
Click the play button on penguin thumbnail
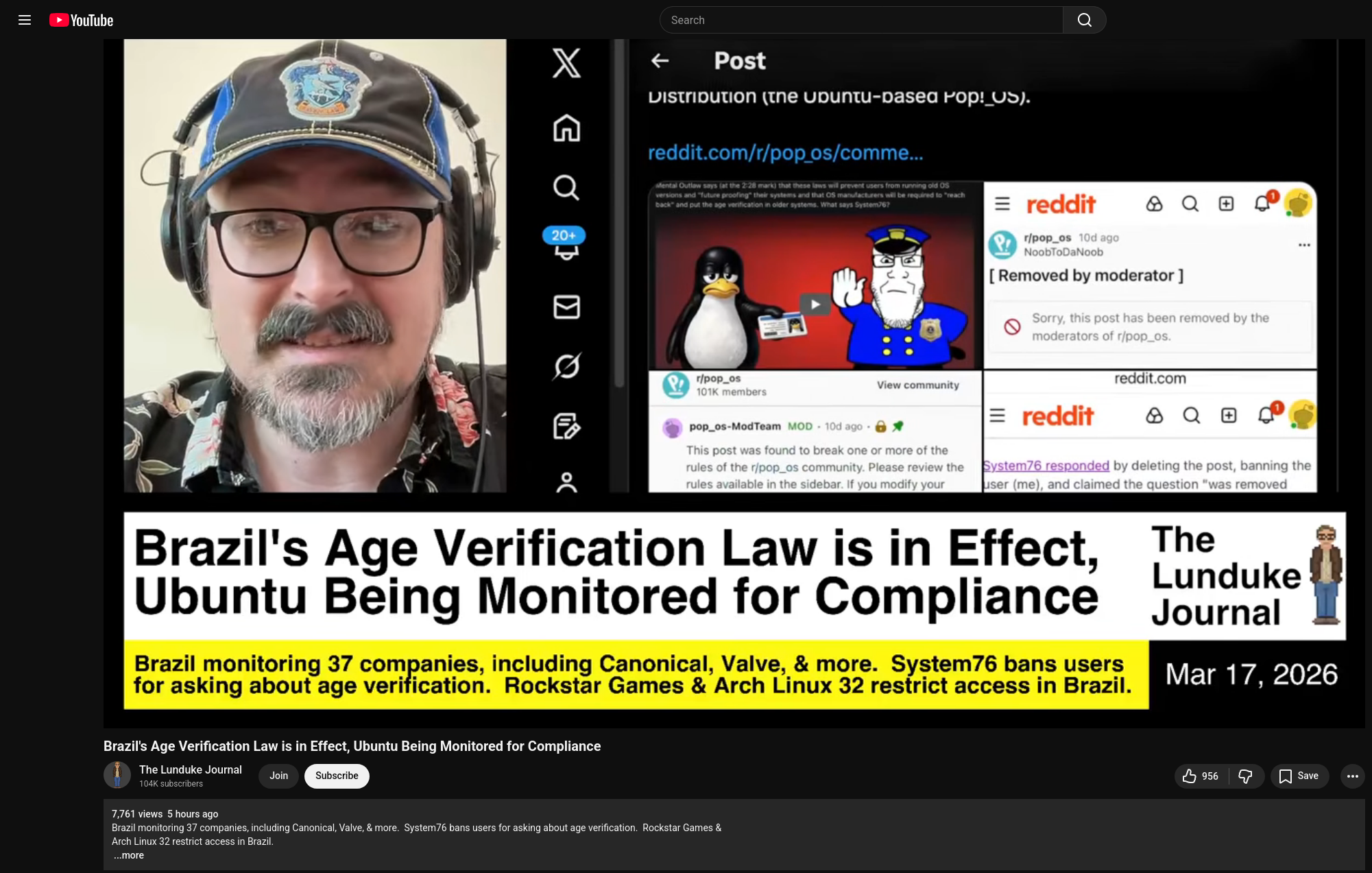click(815, 304)
